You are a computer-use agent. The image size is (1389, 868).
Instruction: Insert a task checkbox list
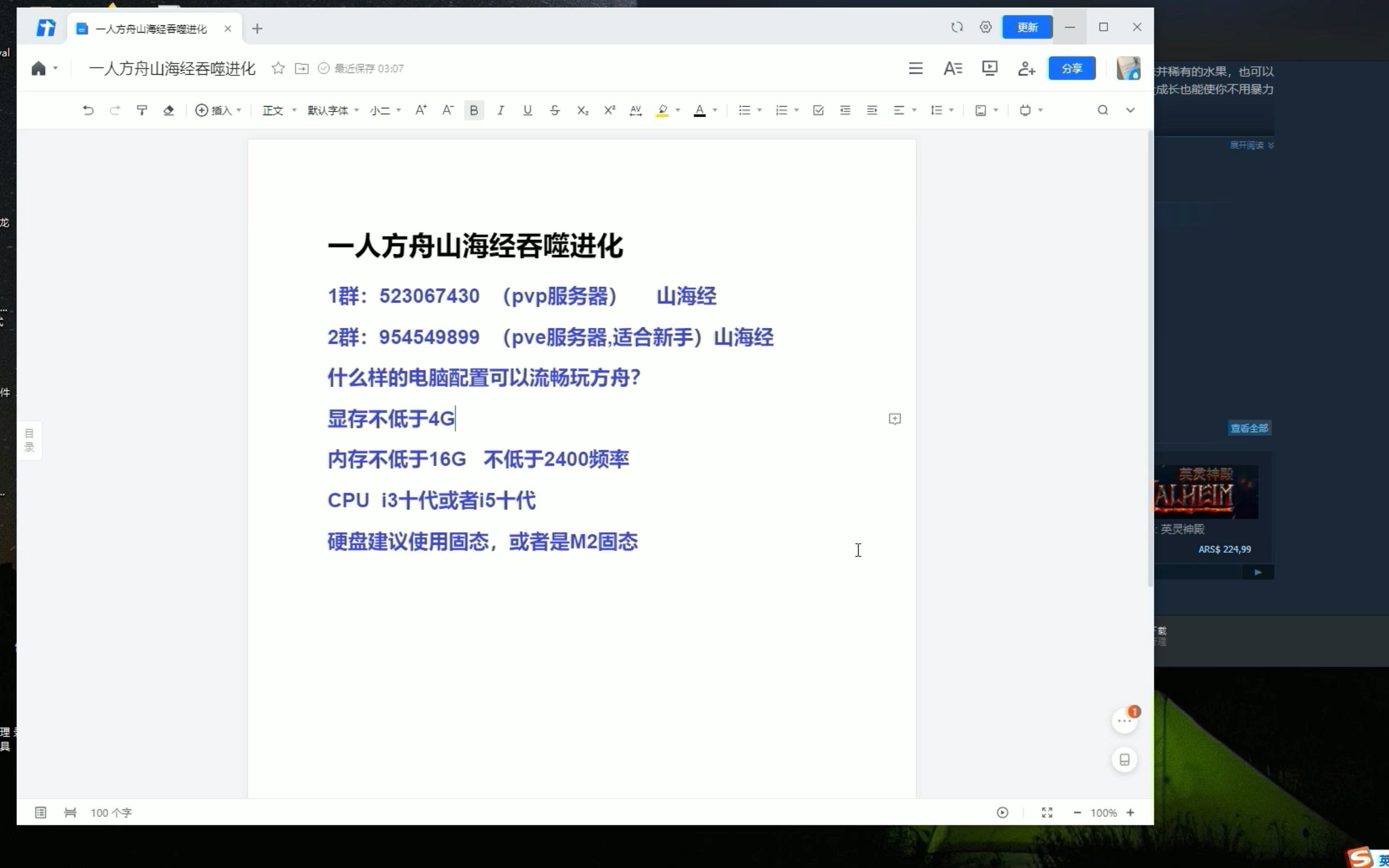[818, 110]
